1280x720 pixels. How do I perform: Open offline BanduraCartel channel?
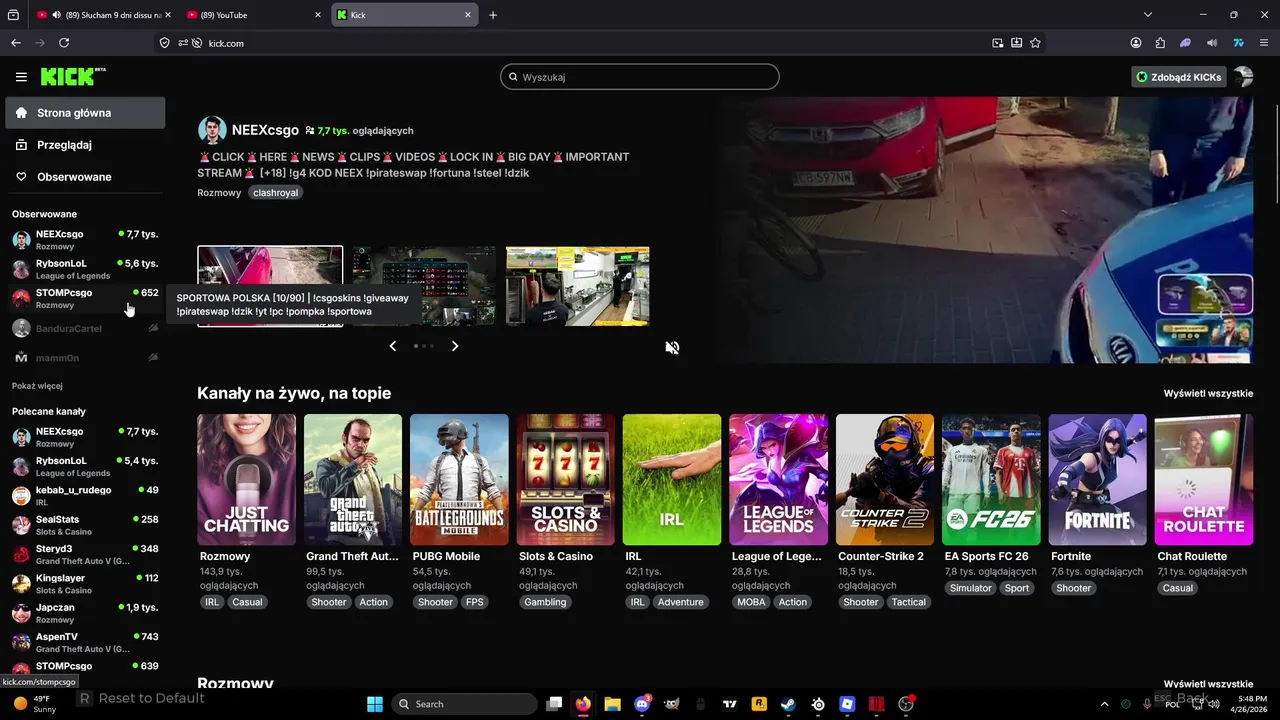tap(85, 328)
